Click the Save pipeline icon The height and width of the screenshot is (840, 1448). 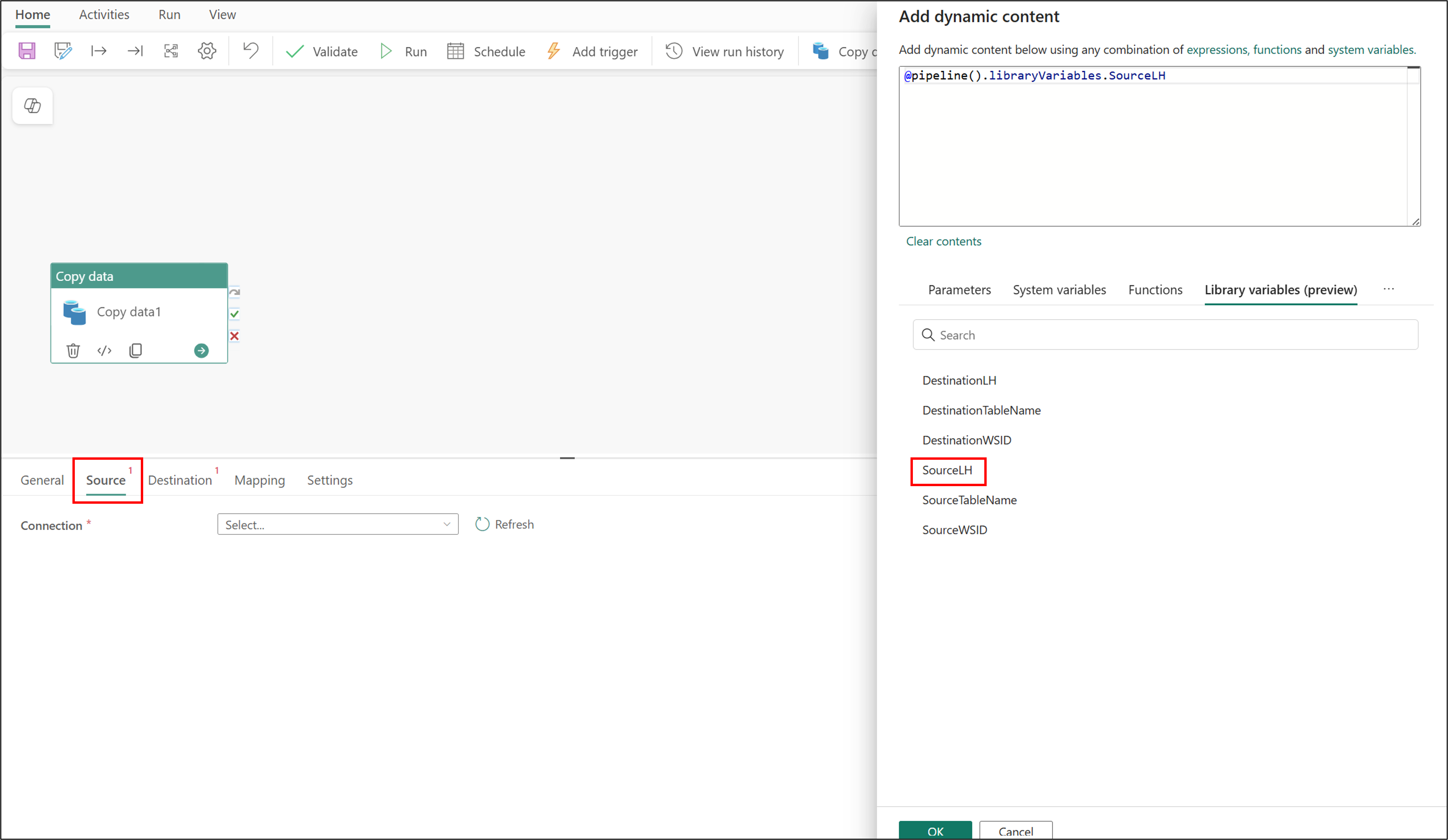(27, 51)
